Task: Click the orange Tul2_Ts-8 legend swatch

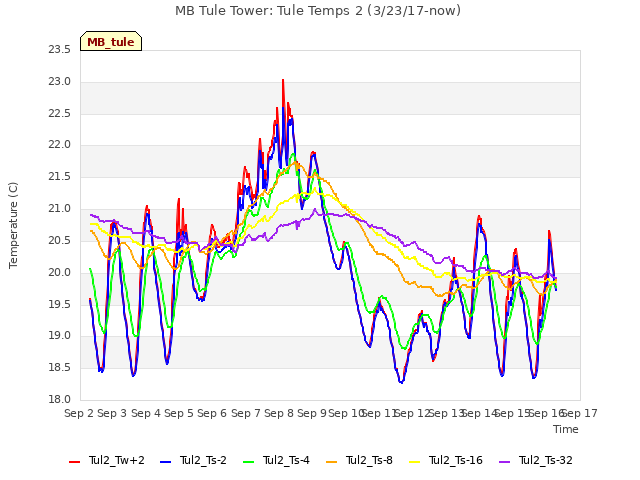Action: click(x=332, y=461)
